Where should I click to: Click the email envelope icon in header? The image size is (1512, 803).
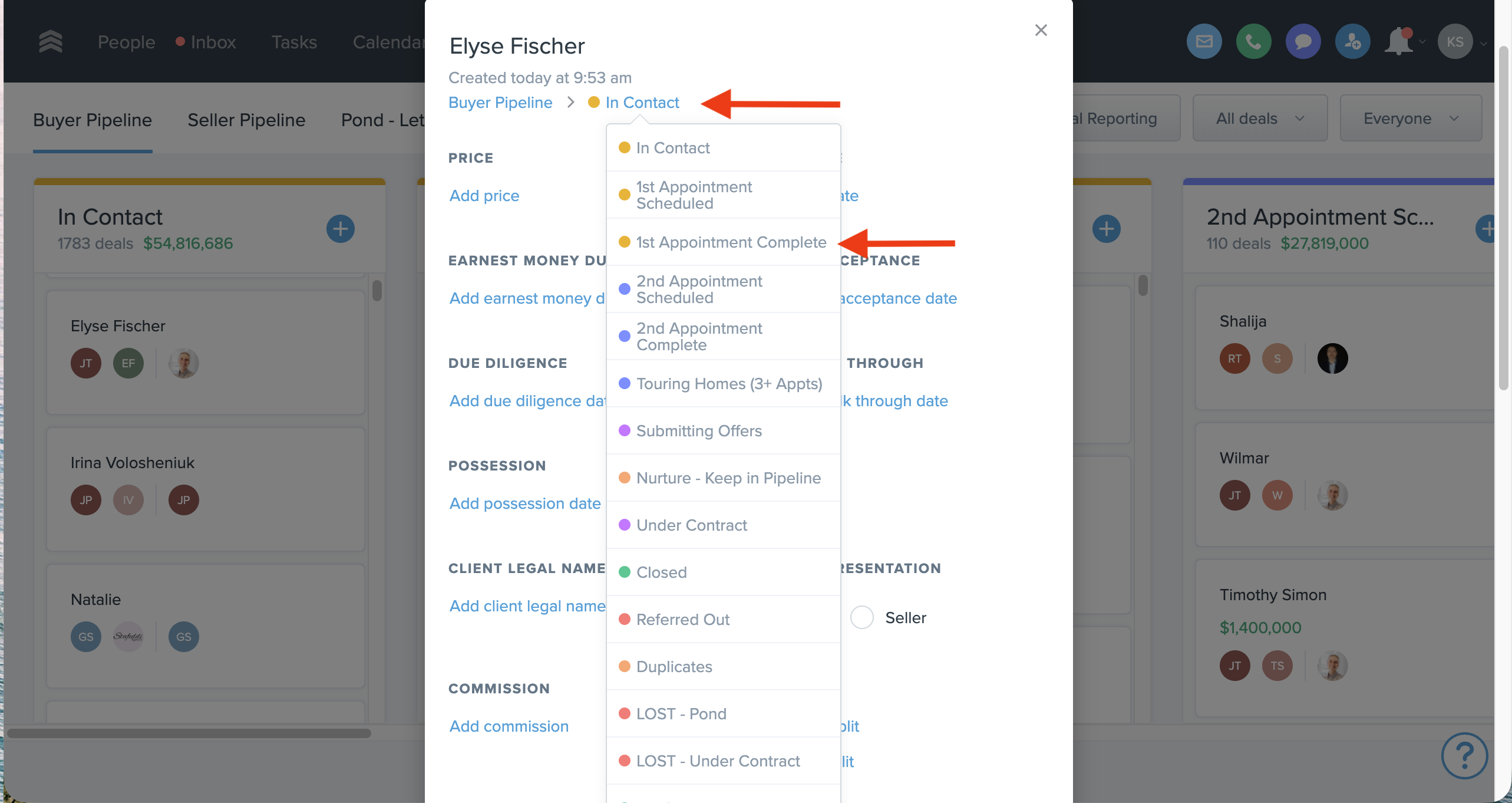coord(1204,42)
